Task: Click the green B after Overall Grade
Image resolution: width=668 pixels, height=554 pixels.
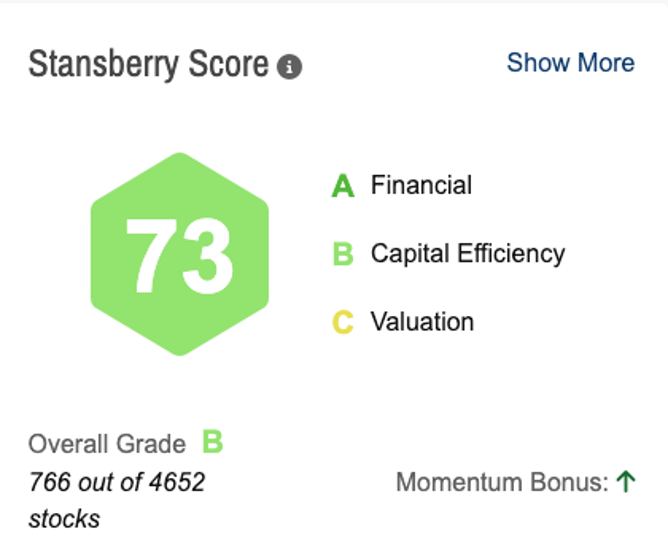Action: (213, 442)
